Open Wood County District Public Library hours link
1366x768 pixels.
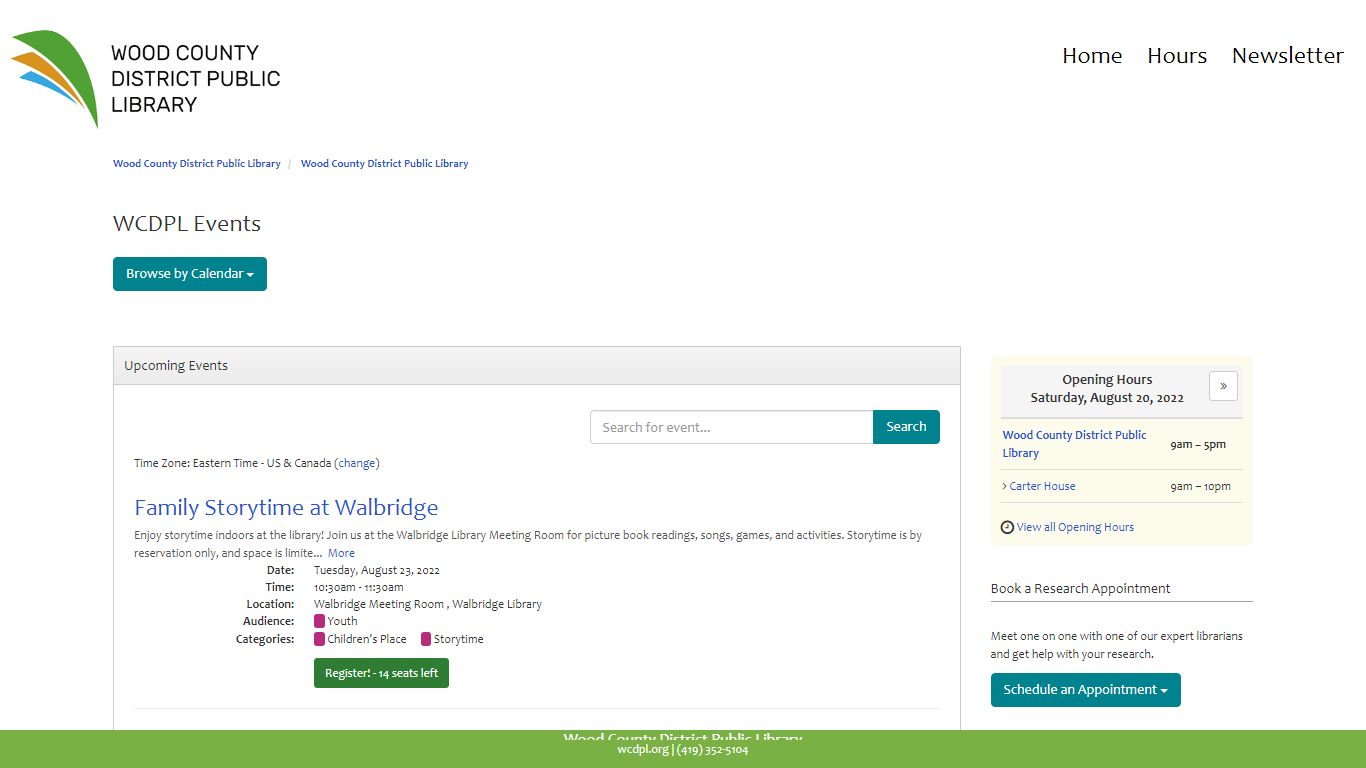point(1075,444)
